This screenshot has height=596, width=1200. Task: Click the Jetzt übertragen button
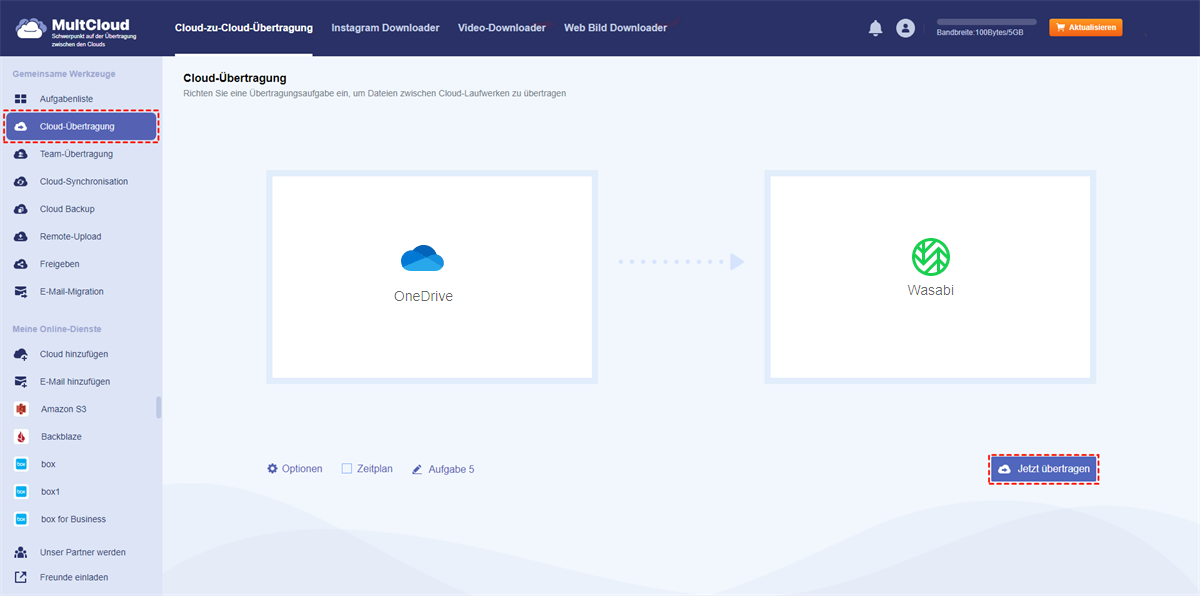[1044, 469]
